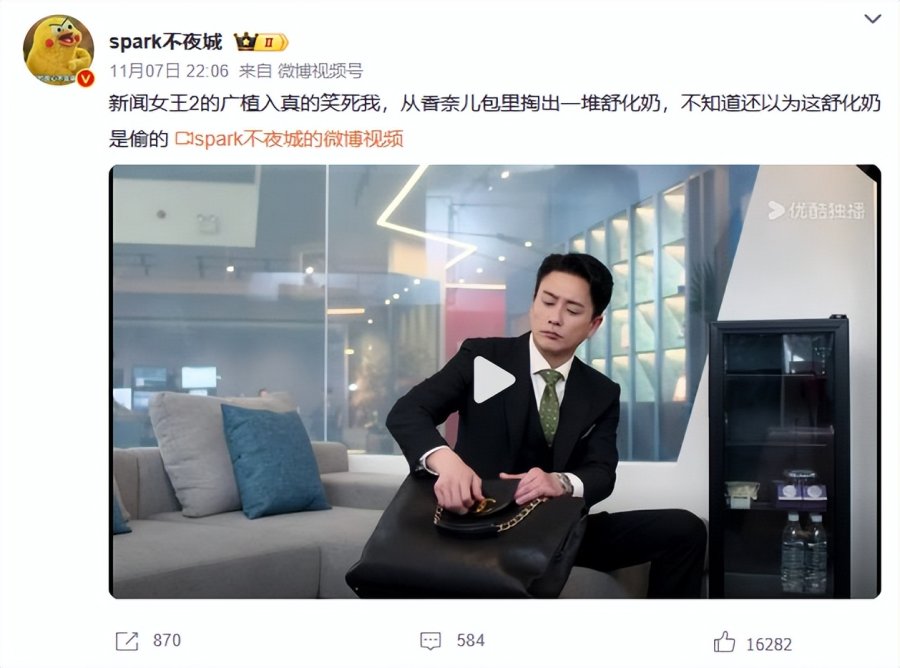900x668 pixels.
Task: Click the repost count 870
Action: click(167, 640)
